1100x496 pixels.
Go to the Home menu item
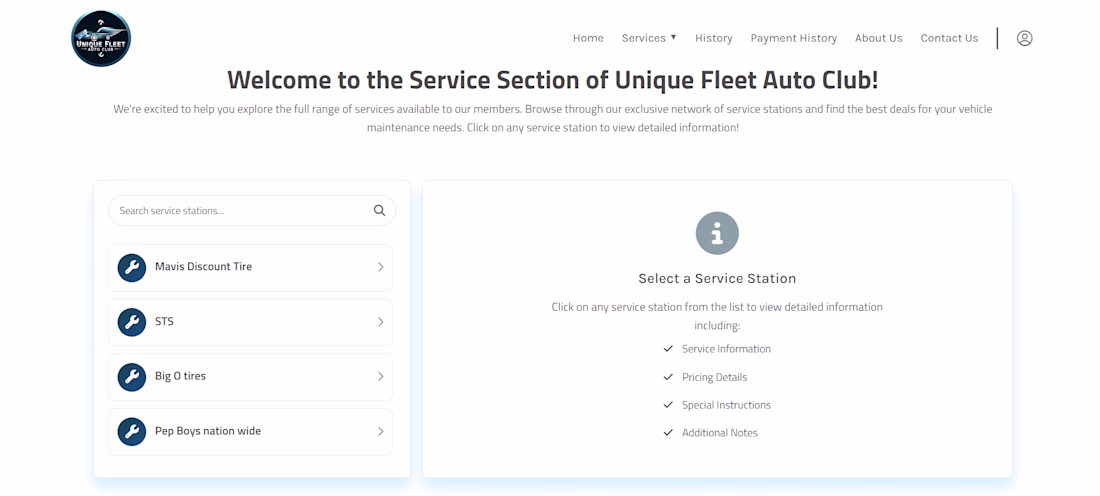pyautogui.click(x=588, y=38)
